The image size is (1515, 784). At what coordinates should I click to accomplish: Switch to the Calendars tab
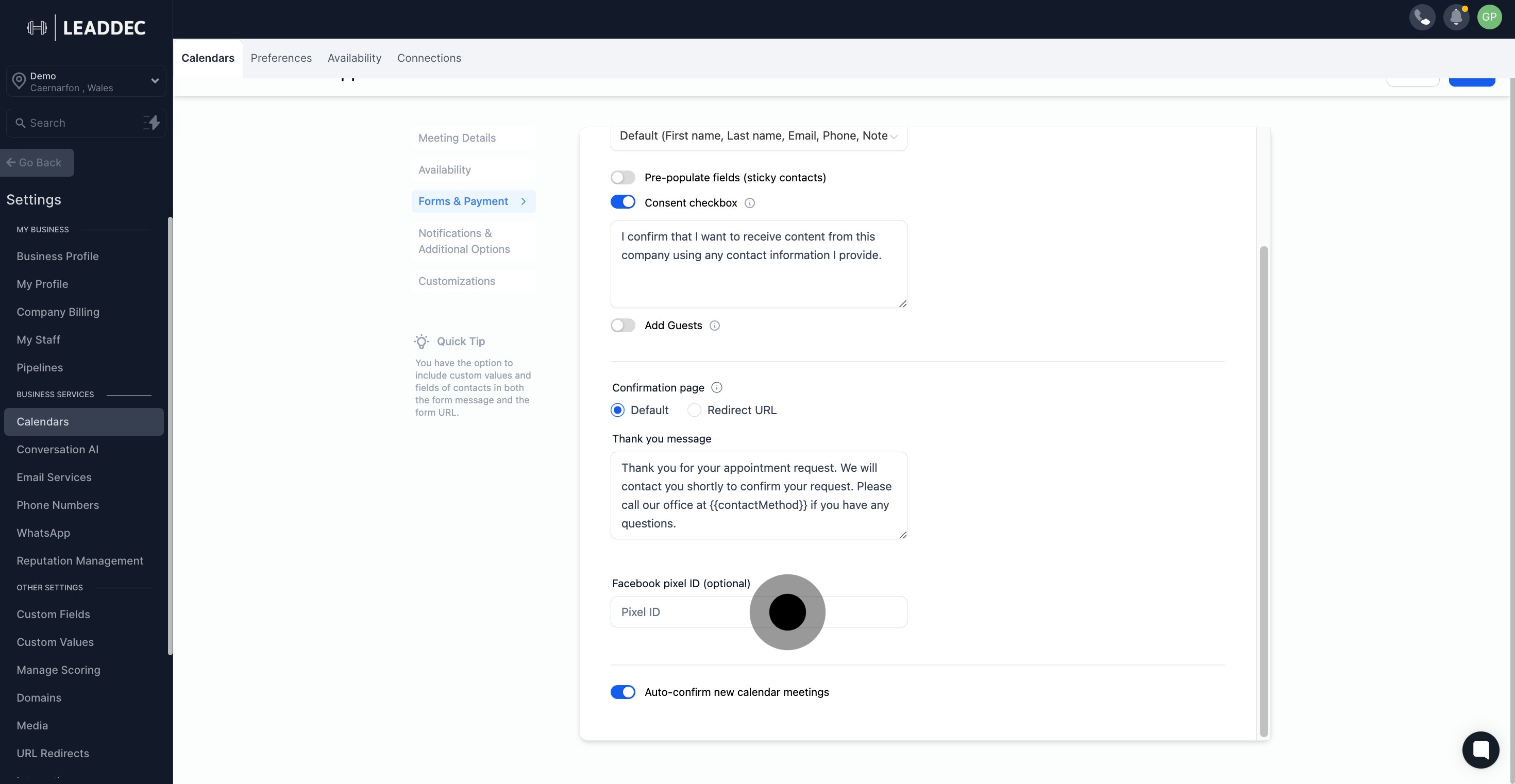[x=208, y=58]
